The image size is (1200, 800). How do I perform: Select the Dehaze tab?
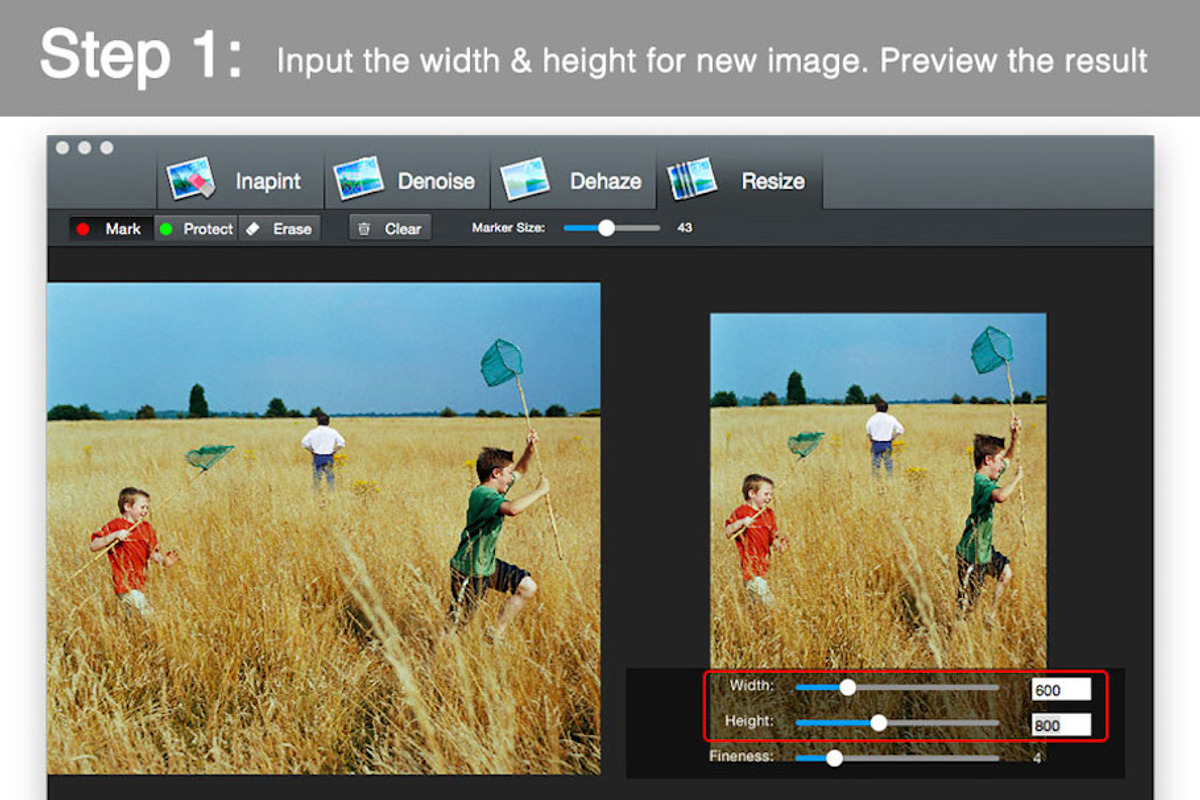(x=573, y=181)
